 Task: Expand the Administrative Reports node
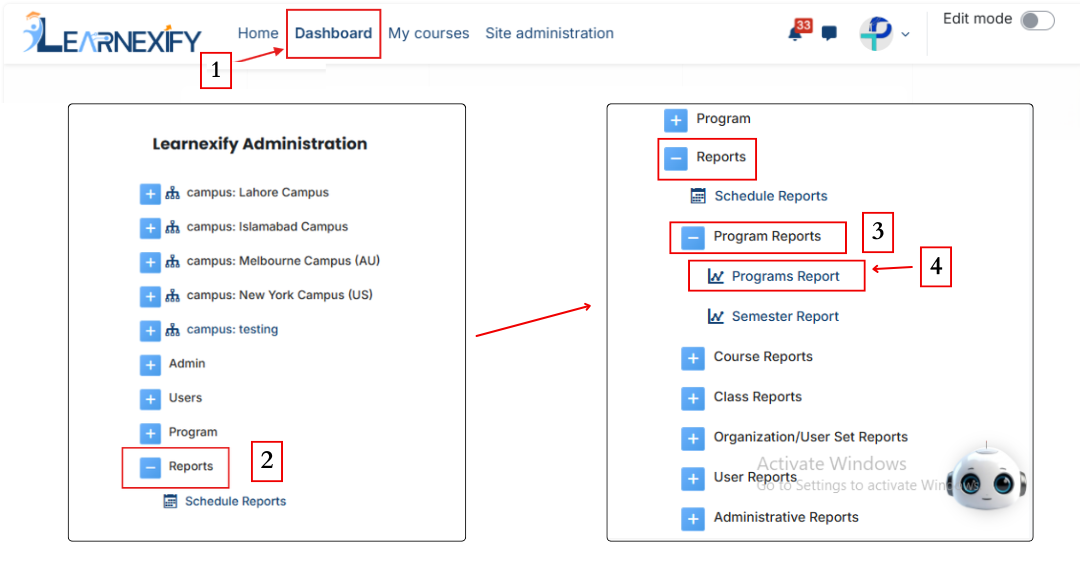[693, 518]
